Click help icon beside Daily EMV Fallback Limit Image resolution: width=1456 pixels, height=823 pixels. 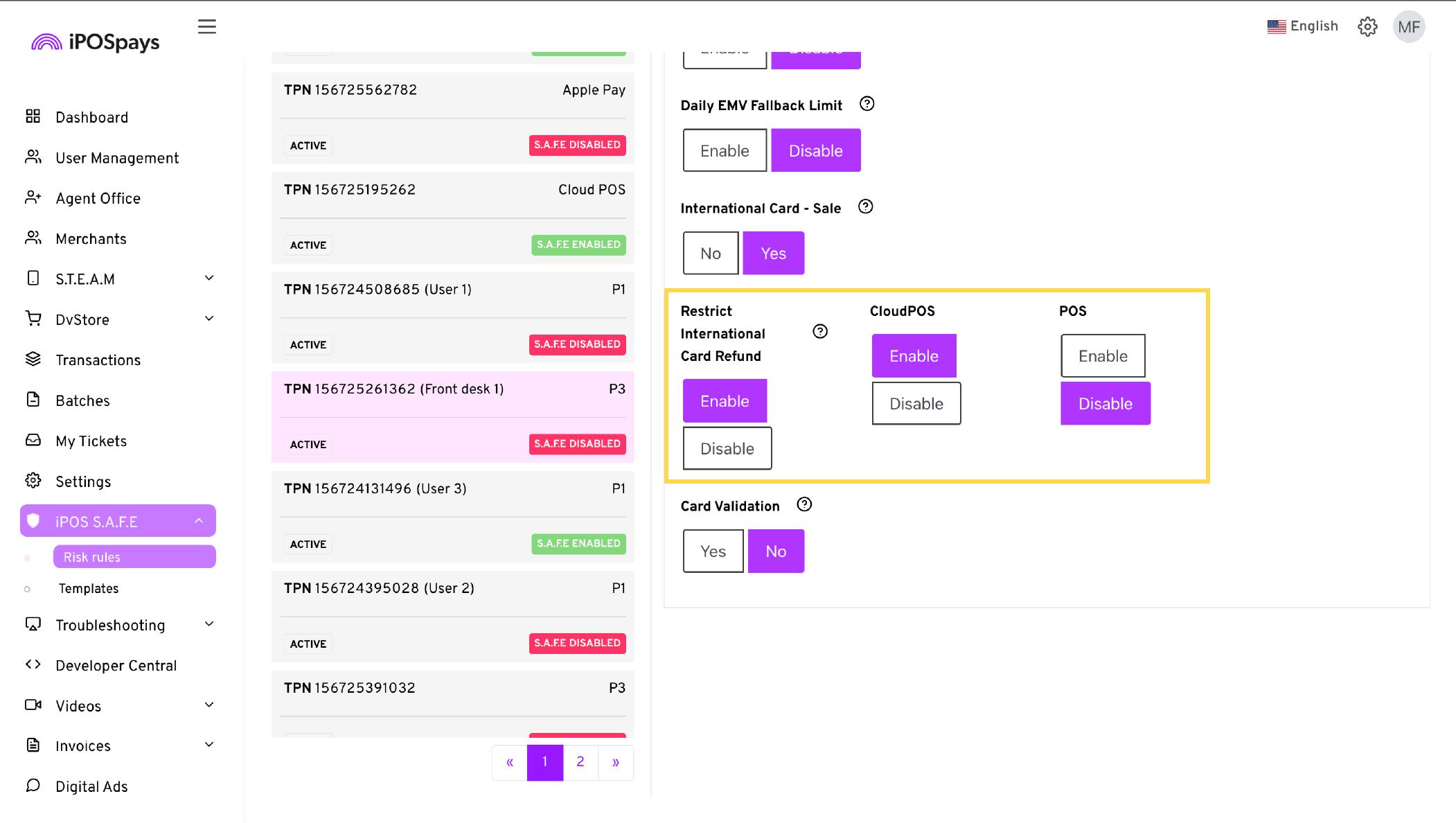click(867, 104)
